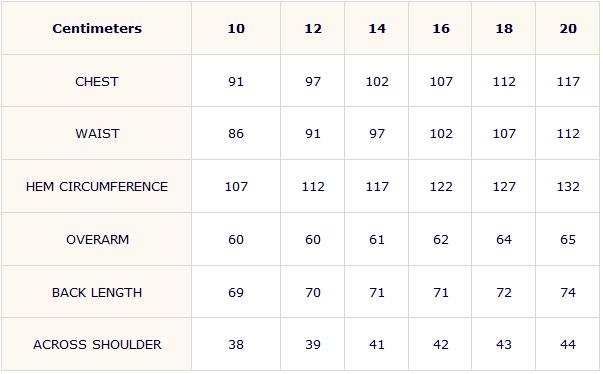Screen dimensions: 603x374
Task: Click waist value 86 for size 10
Action: pos(236,134)
